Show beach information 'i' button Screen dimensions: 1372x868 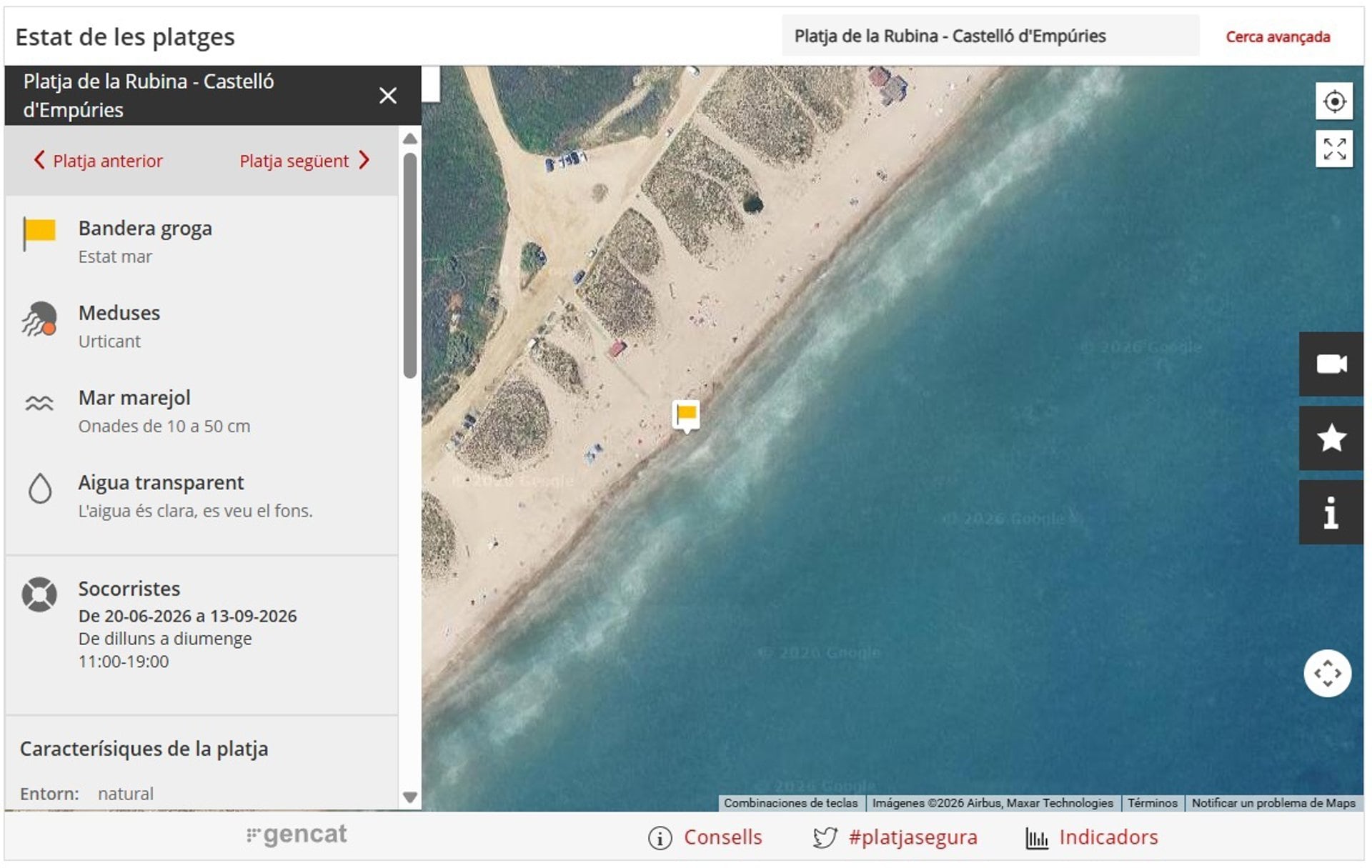(x=1331, y=512)
